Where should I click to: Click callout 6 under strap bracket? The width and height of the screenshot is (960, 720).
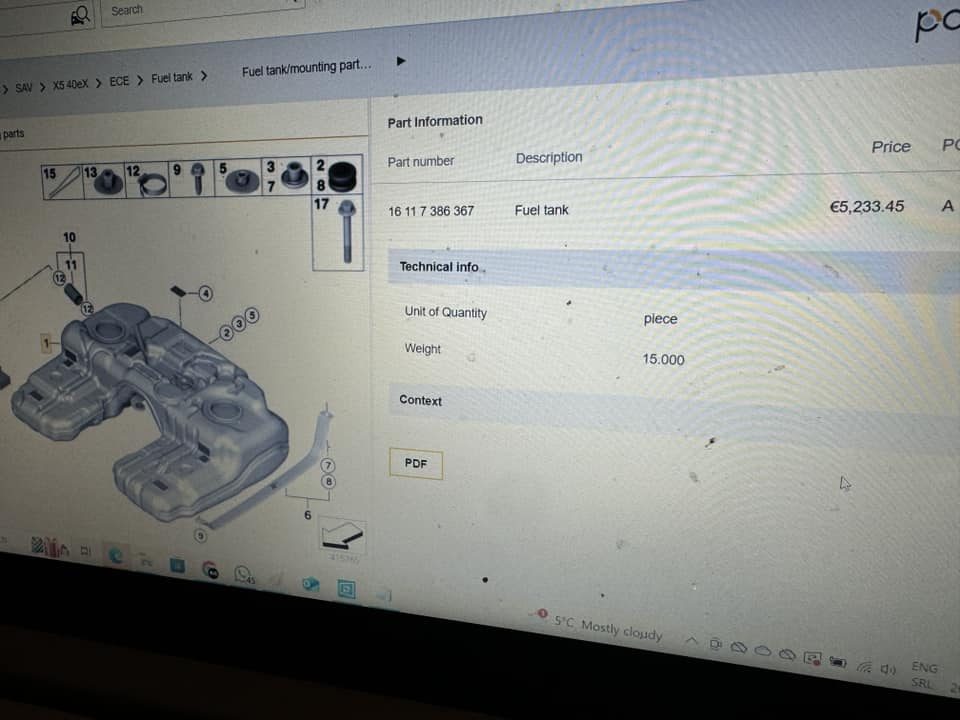308,515
